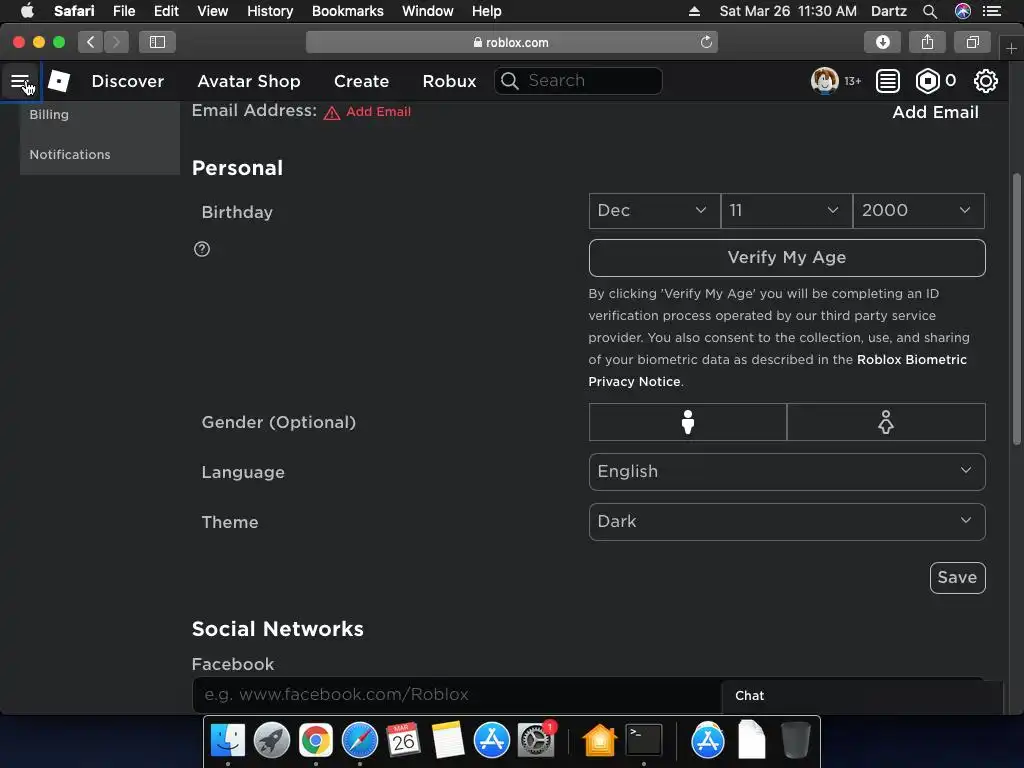This screenshot has height=768, width=1024.
Task: Open Siri from the menu bar
Action: 963,11
